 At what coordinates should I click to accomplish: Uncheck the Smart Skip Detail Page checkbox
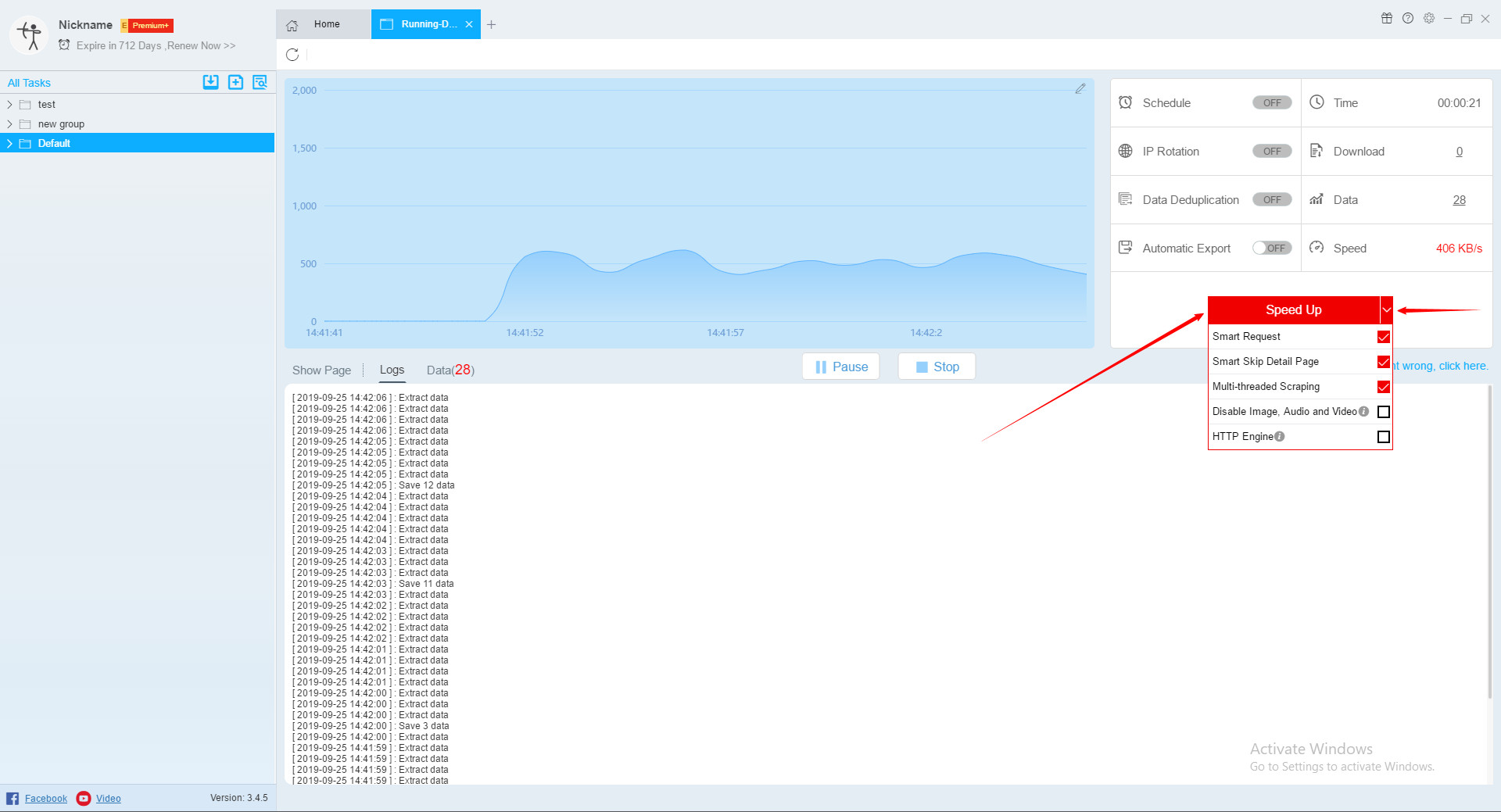click(x=1384, y=362)
